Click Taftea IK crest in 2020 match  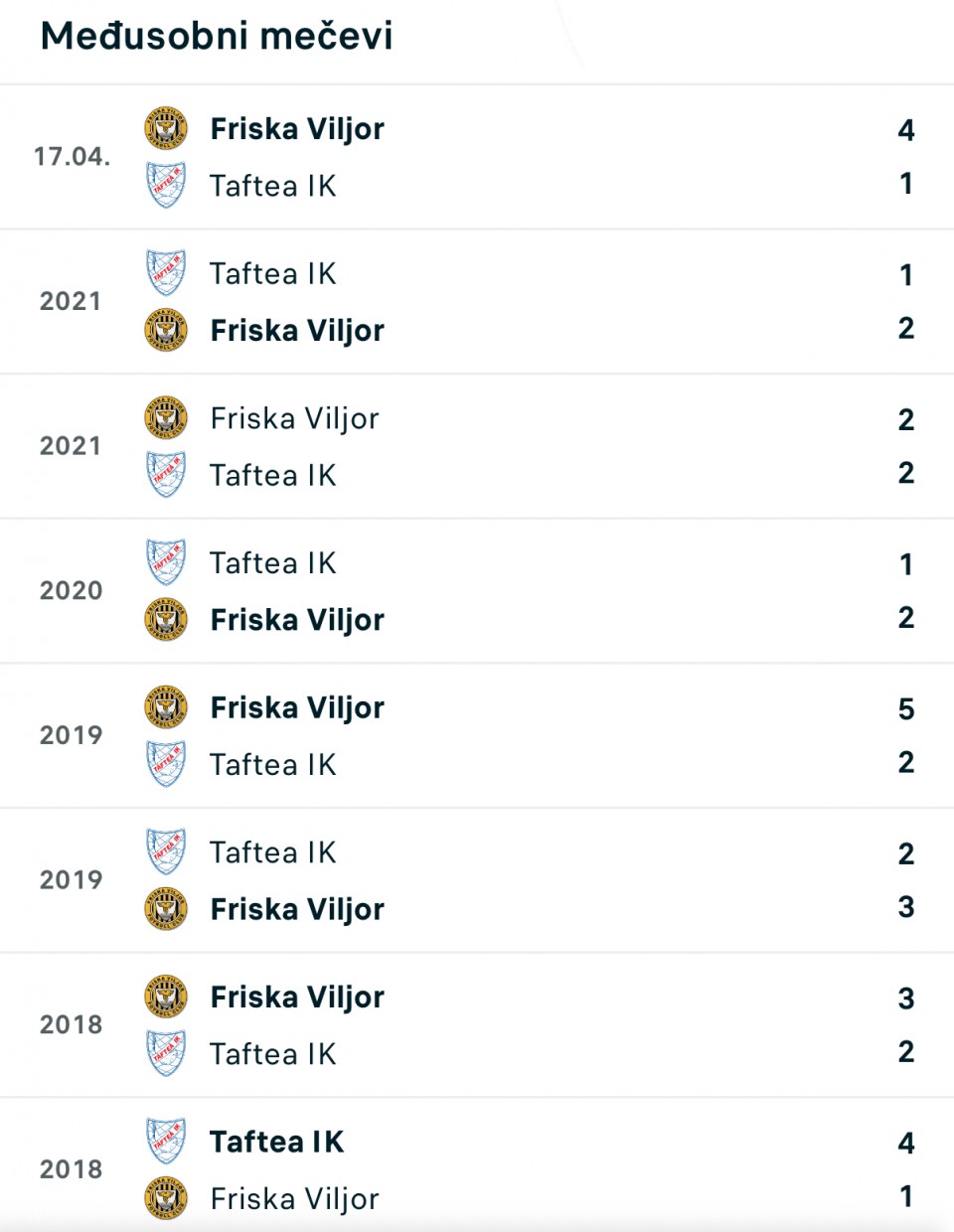(x=166, y=563)
